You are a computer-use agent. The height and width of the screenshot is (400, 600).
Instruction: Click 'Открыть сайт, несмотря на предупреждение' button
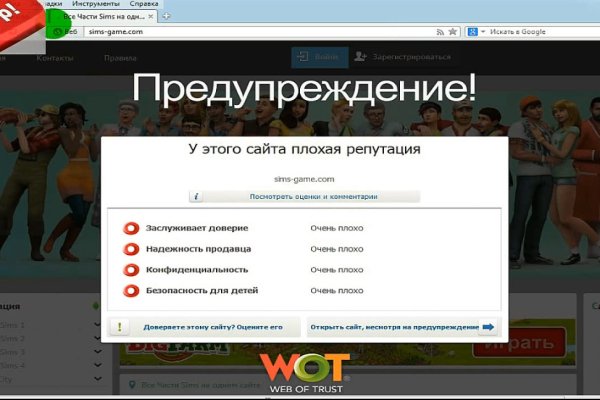pyautogui.click(x=394, y=327)
